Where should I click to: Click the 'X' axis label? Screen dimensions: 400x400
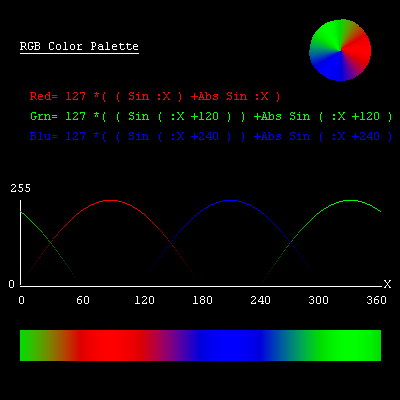point(387,284)
